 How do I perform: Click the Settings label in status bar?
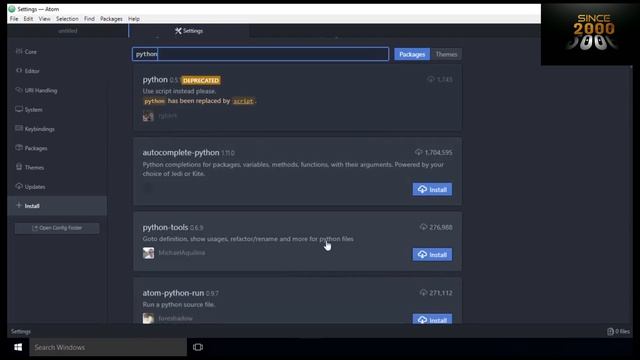tap(21, 331)
